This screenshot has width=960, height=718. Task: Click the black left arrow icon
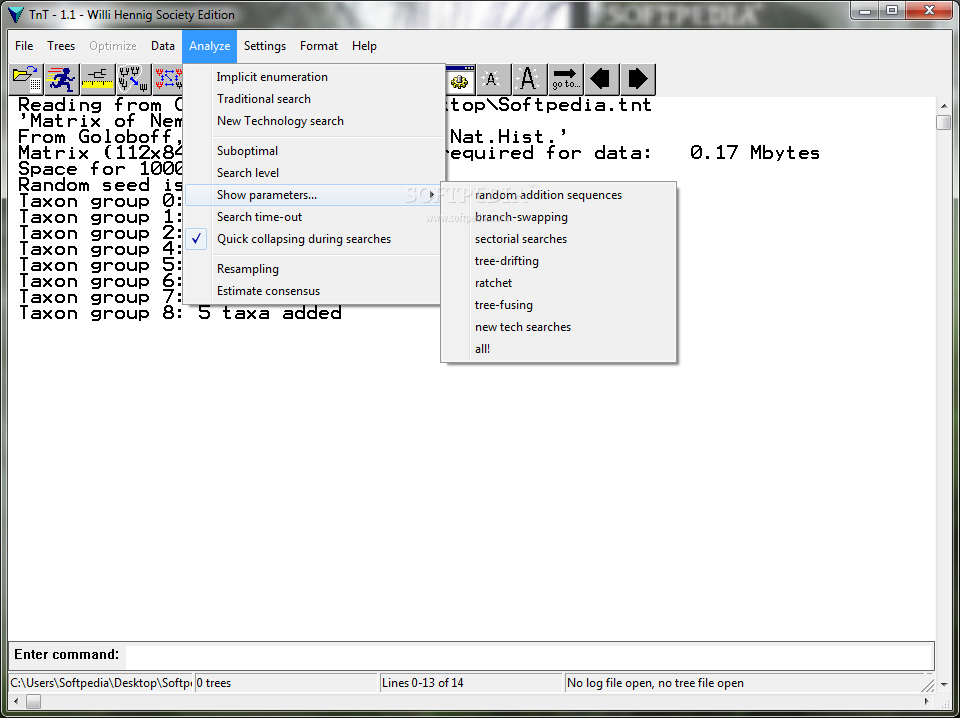601,80
